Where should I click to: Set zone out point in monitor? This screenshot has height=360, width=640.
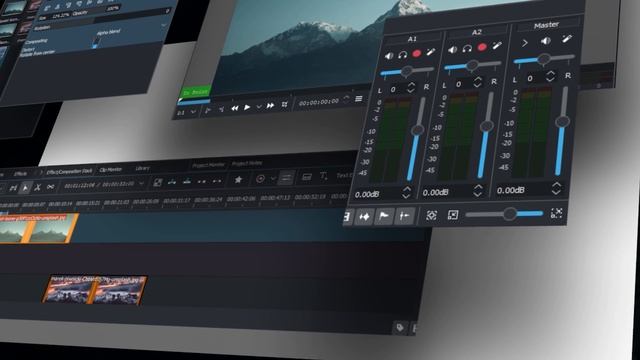[221, 109]
